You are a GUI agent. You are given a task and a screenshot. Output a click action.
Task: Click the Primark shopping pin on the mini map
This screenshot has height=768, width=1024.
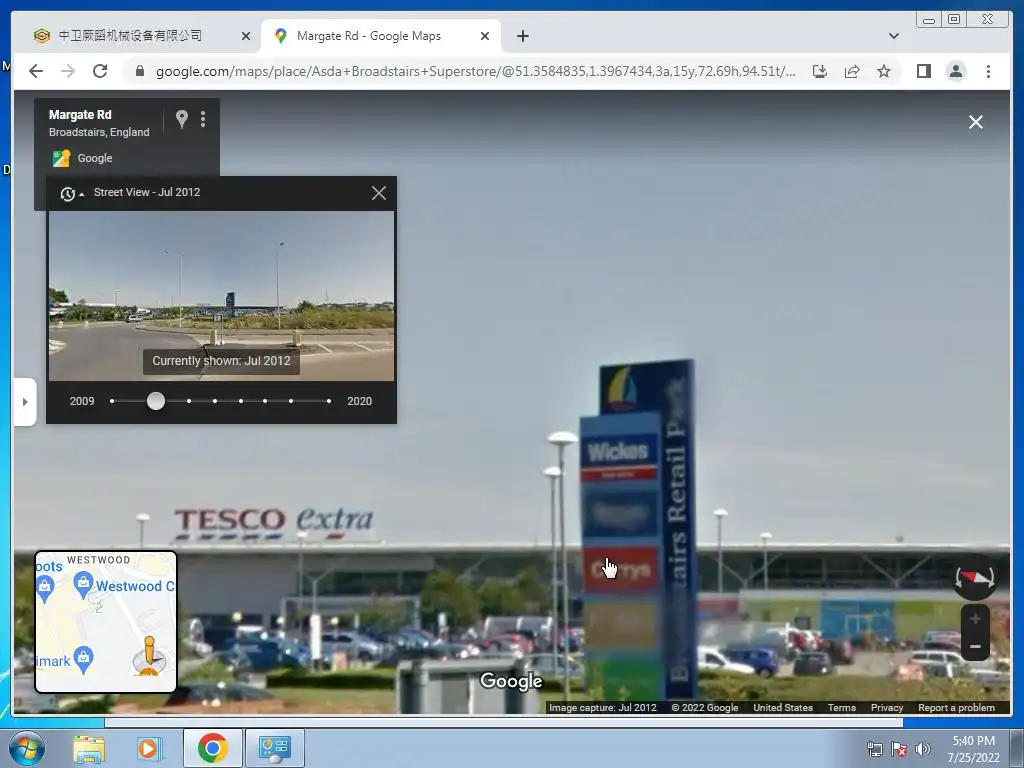(83, 660)
